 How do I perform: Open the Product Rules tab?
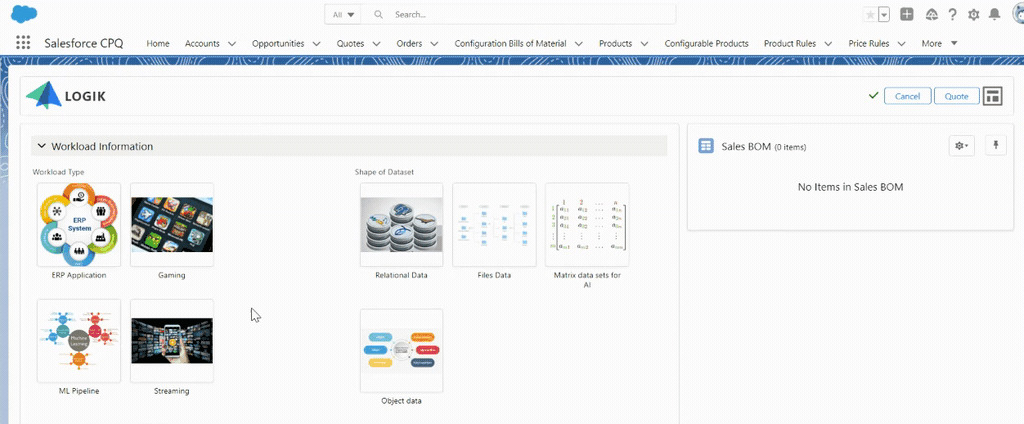[790, 44]
